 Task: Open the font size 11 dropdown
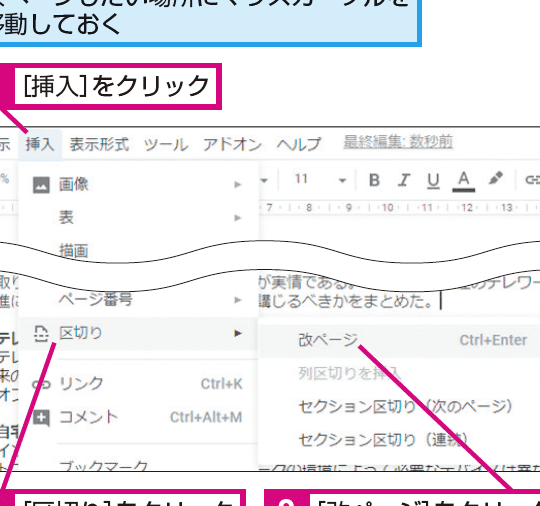pos(320,179)
